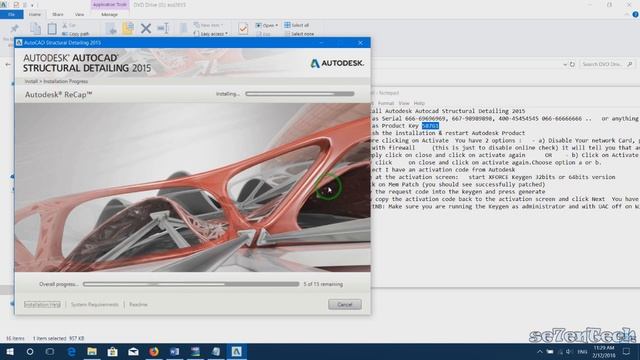This screenshot has width=640, height=360.
Task: Click Cortana search circle on taskbar
Action: (30, 351)
